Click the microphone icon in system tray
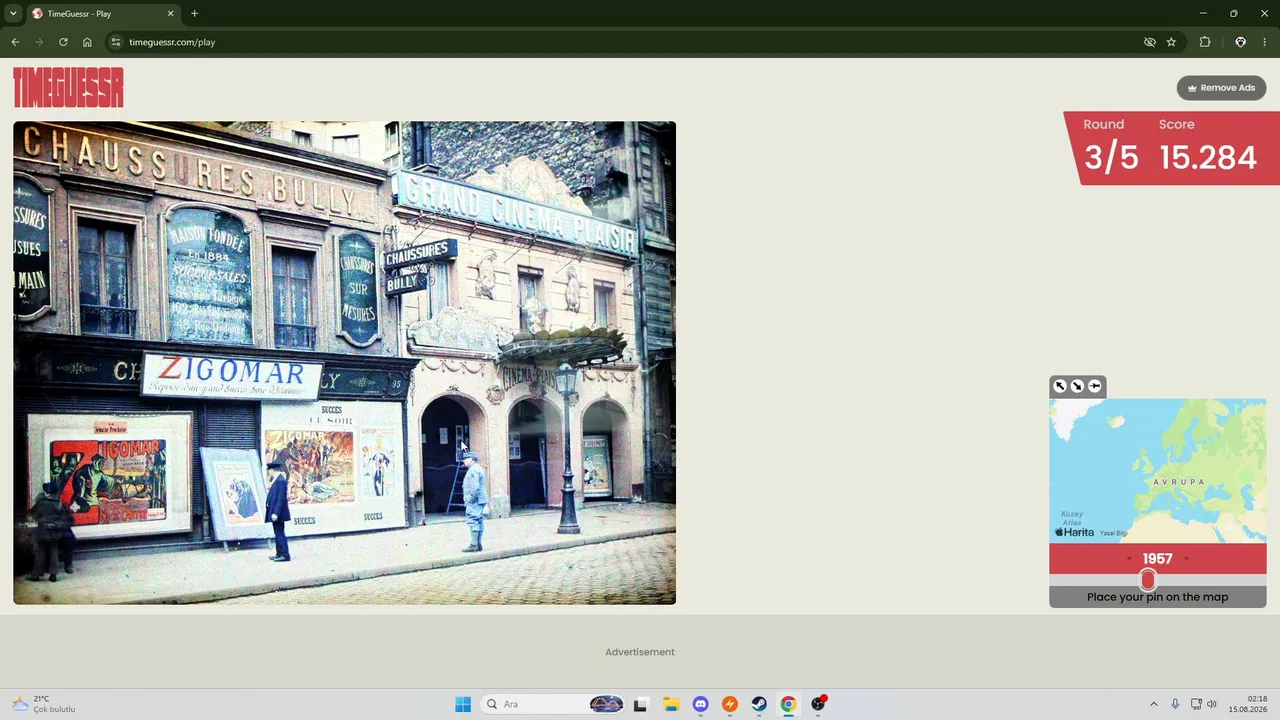The height and width of the screenshot is (720, 1280). pos(1175,704)
